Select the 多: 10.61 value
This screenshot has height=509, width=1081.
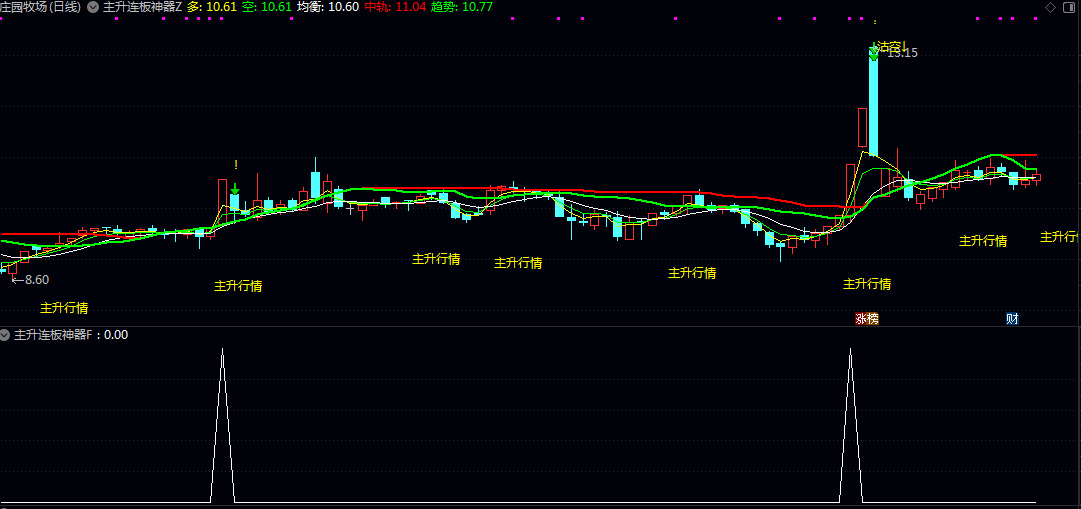click(212, 8)
